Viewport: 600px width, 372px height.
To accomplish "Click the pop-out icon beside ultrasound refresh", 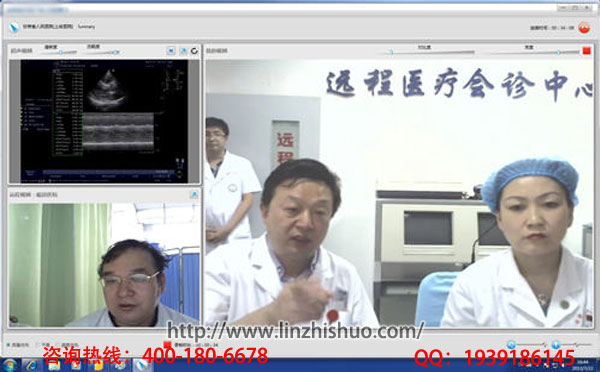I will tap(183, 51).
